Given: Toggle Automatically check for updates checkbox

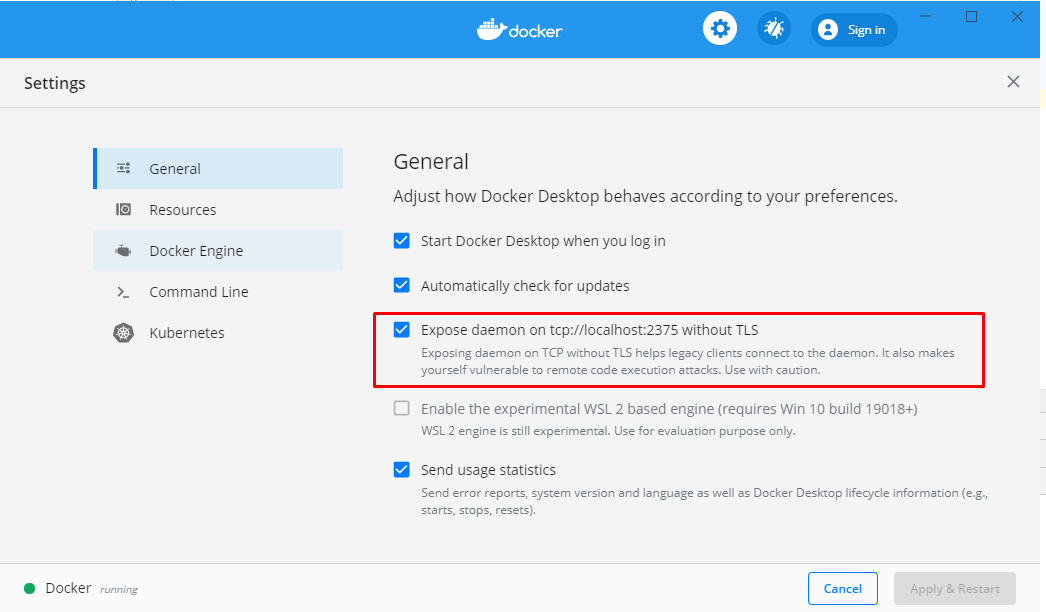Looking at the screenshot, I should pos(402,286).
